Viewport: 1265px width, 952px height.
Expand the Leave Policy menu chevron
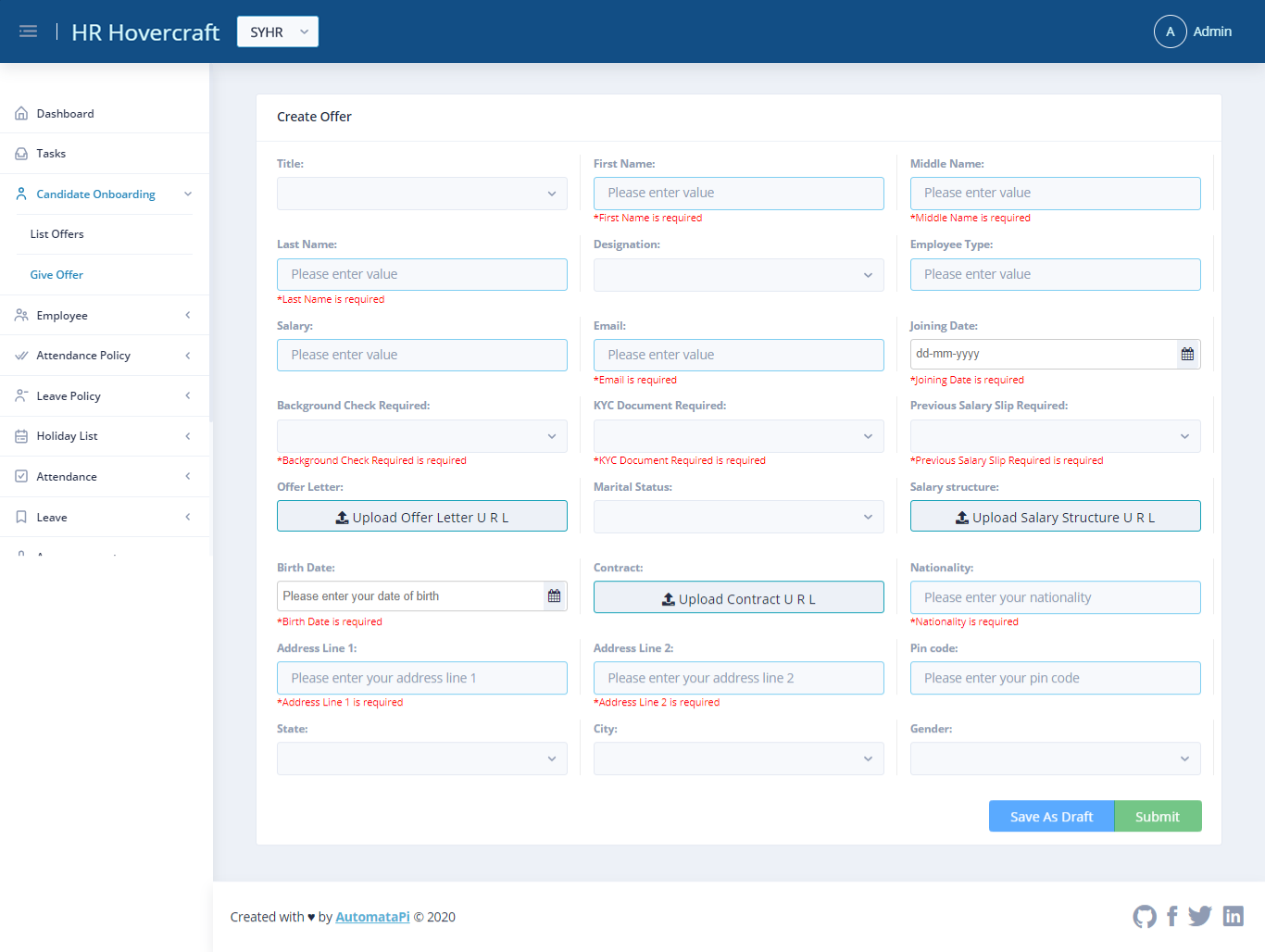188,396
